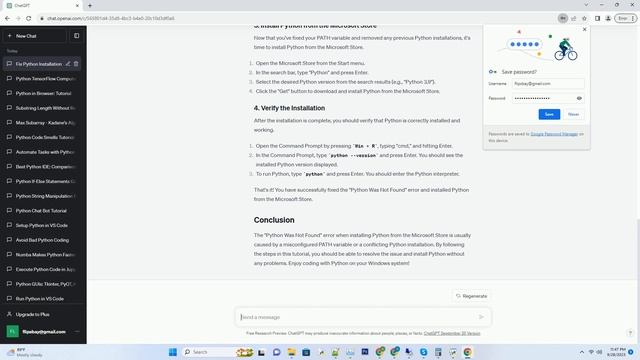
Task: Click the browser address bar URL
Action: (111, 18)
